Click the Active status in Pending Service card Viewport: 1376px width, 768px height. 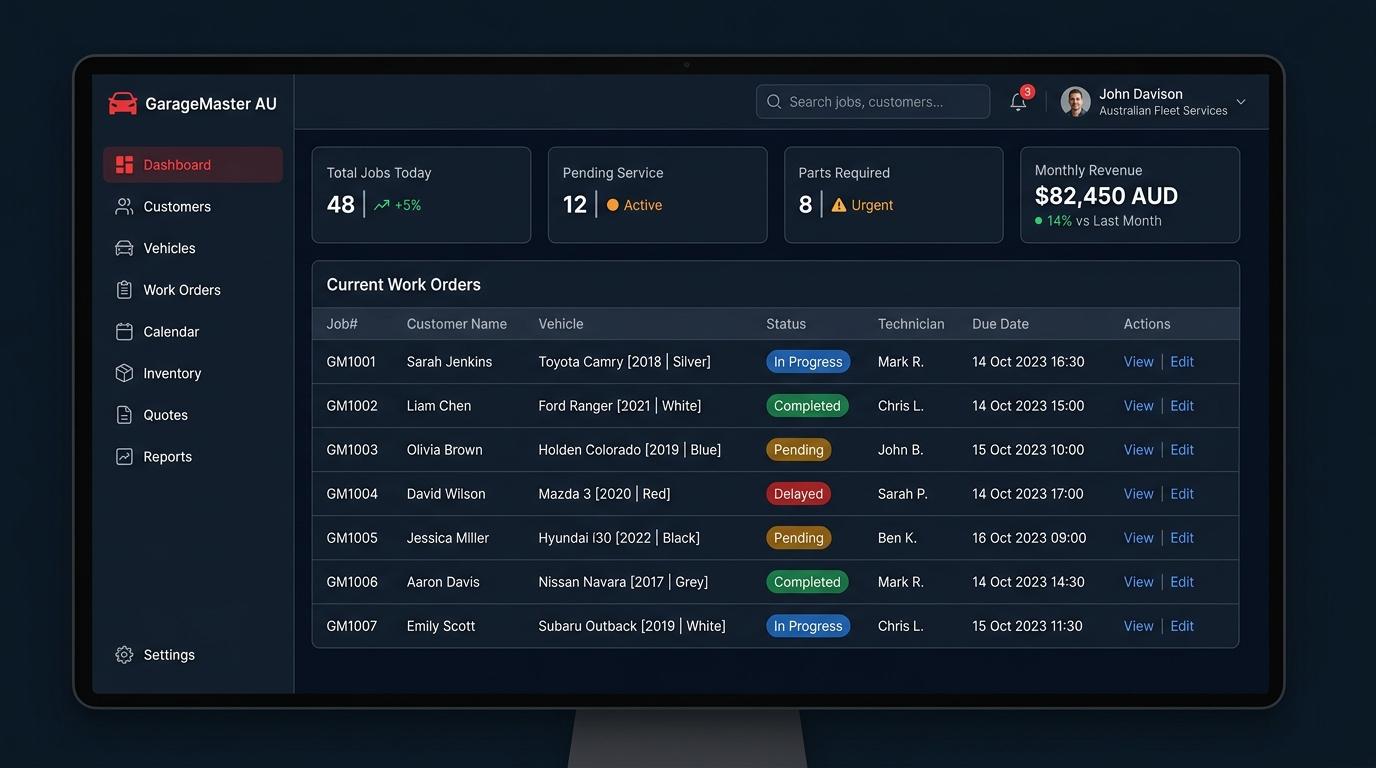[634, 205]
